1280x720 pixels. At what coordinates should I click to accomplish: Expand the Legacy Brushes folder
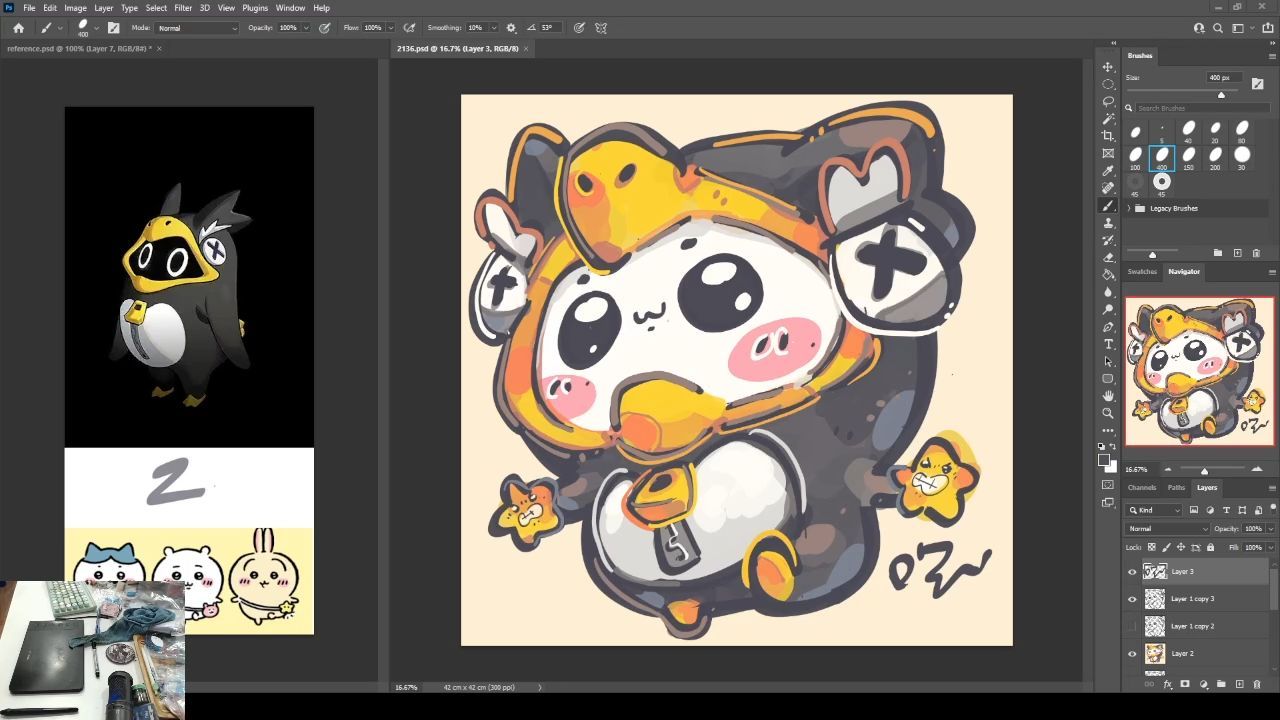coord(1129,208)
